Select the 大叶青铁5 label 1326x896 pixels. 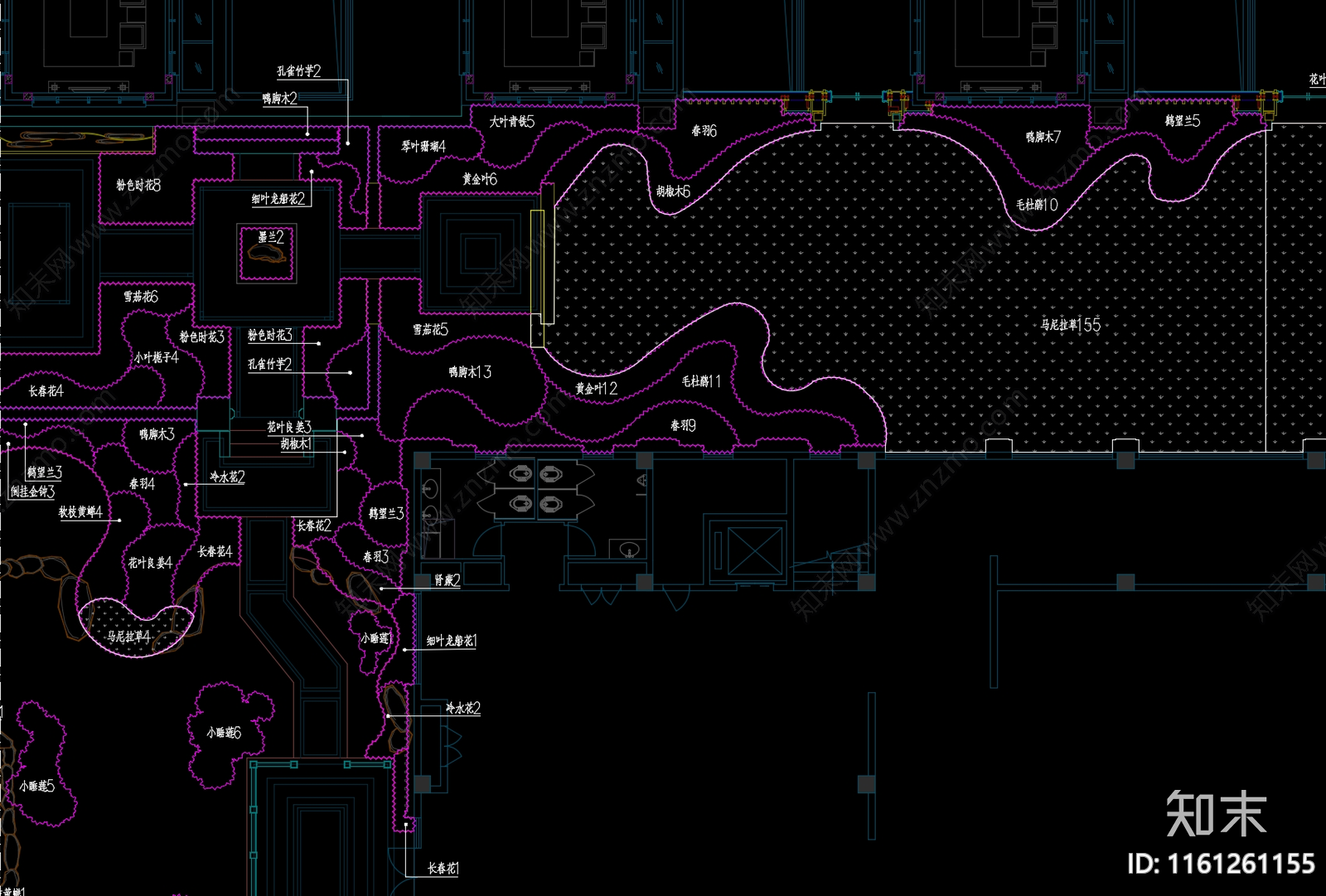point(512,122)
